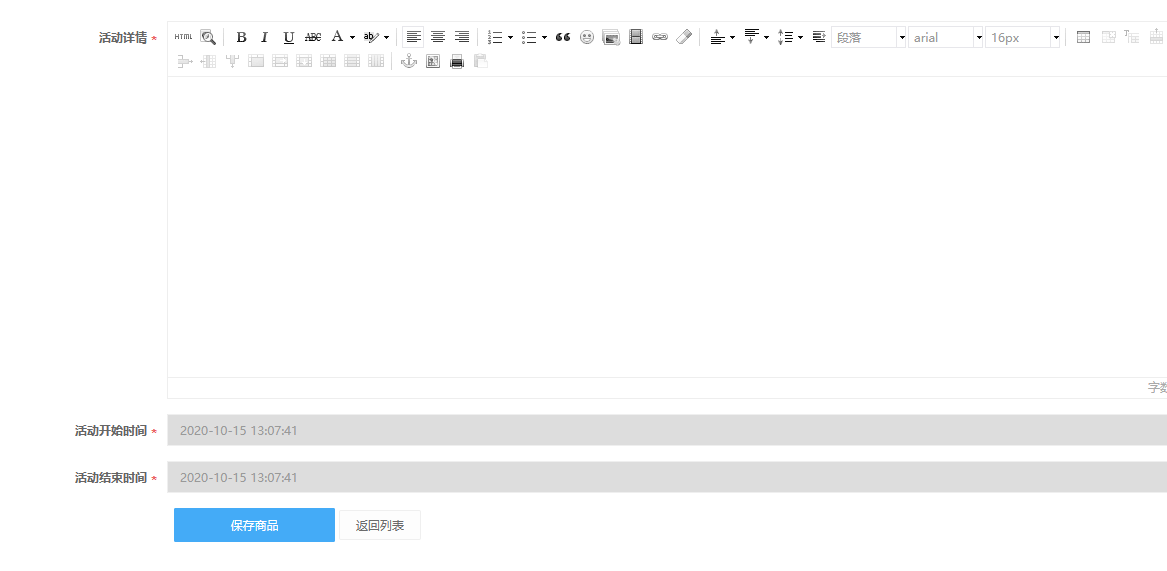Insert paragraph before table icon

click(1132, 36)
